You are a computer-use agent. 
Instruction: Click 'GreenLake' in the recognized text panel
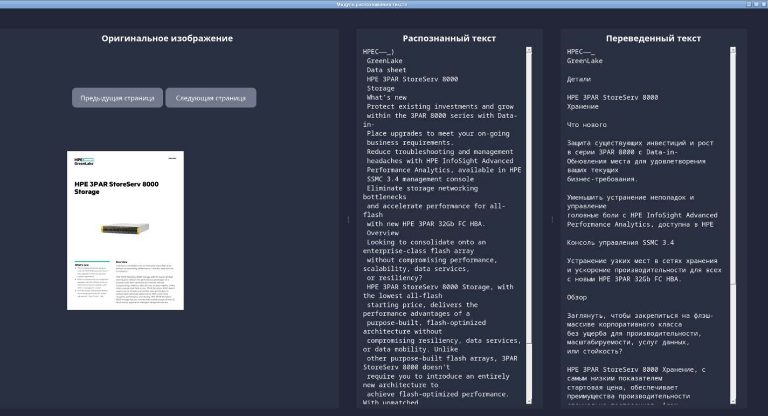[384, 61]
